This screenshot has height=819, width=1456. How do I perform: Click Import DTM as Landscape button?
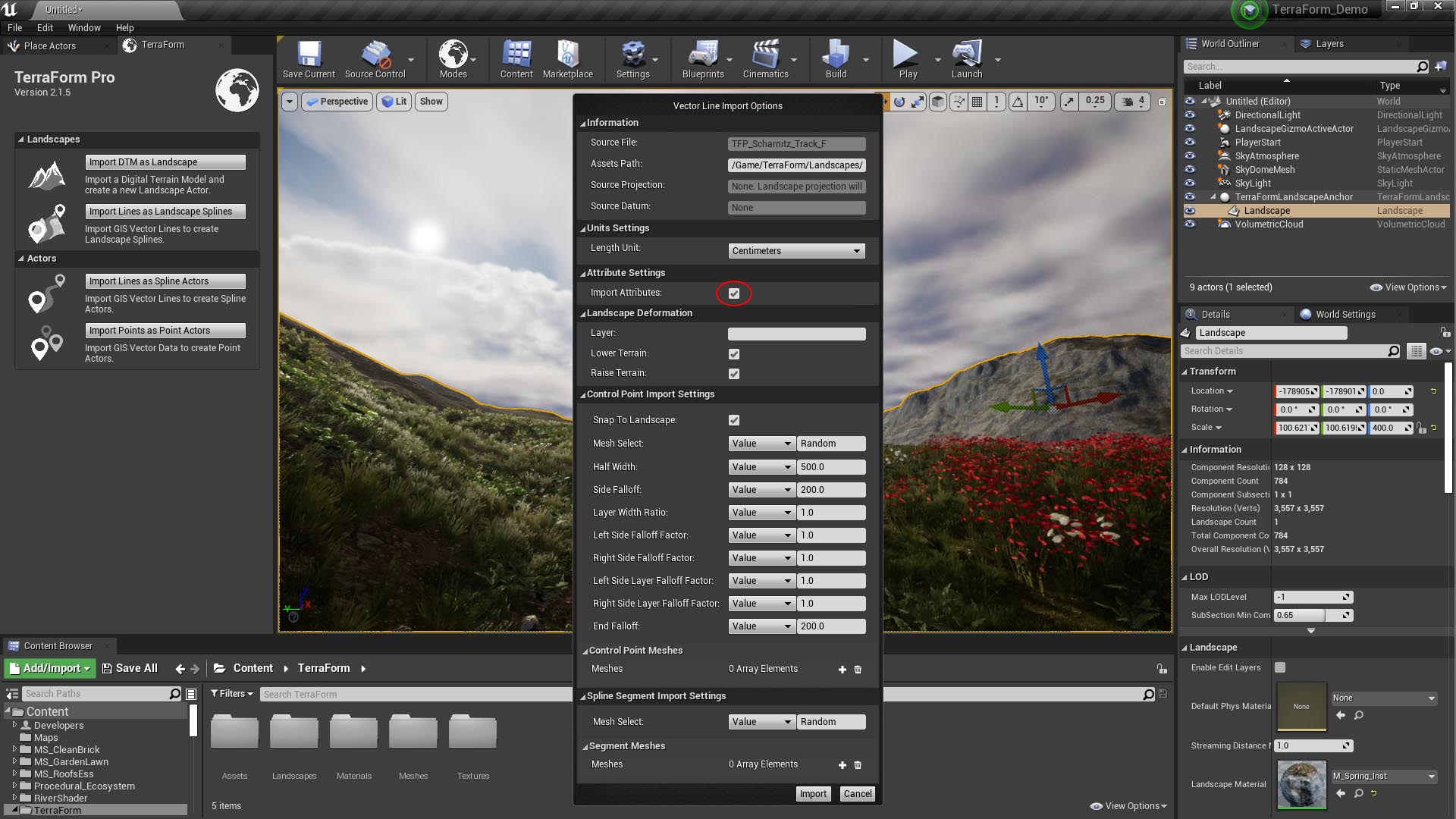coord(165,162)
